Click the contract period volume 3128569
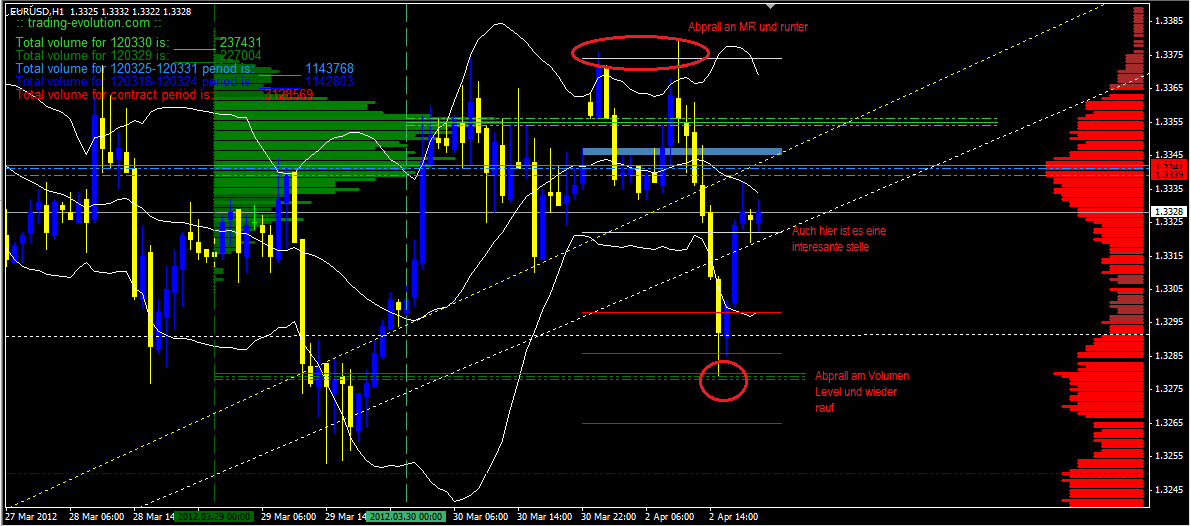 coord(289,94)
